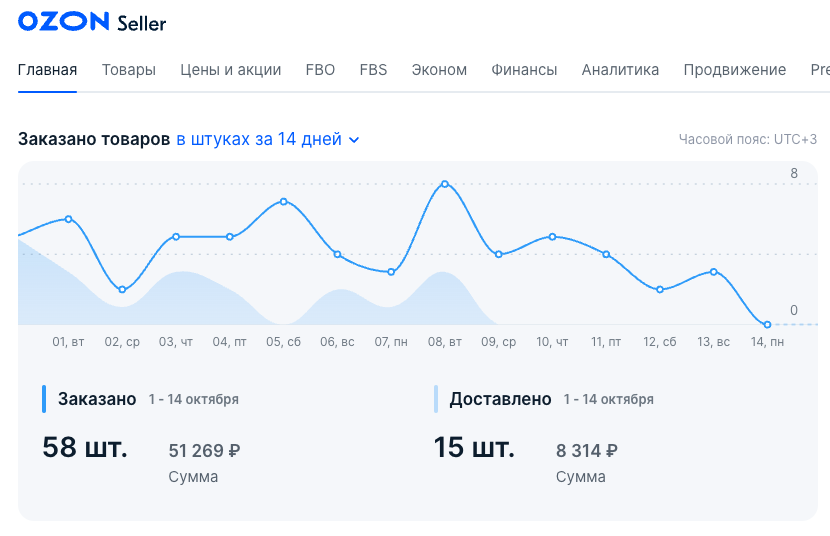Click the '58 шт.' ordered count
Screen dimensions: 830x536
coord(85,447)
